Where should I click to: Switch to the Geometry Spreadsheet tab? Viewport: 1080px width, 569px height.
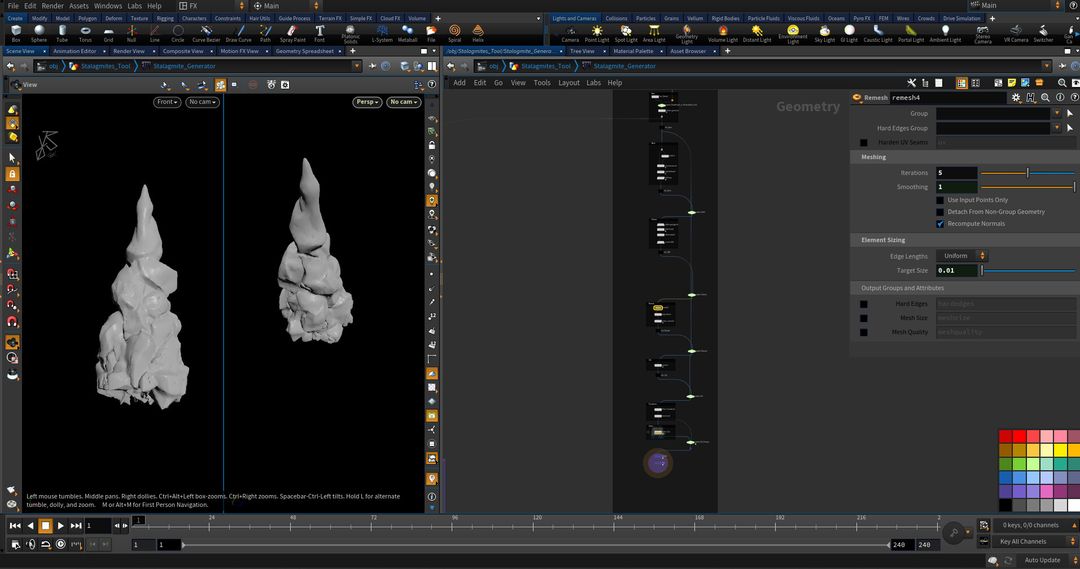(304, 51)
